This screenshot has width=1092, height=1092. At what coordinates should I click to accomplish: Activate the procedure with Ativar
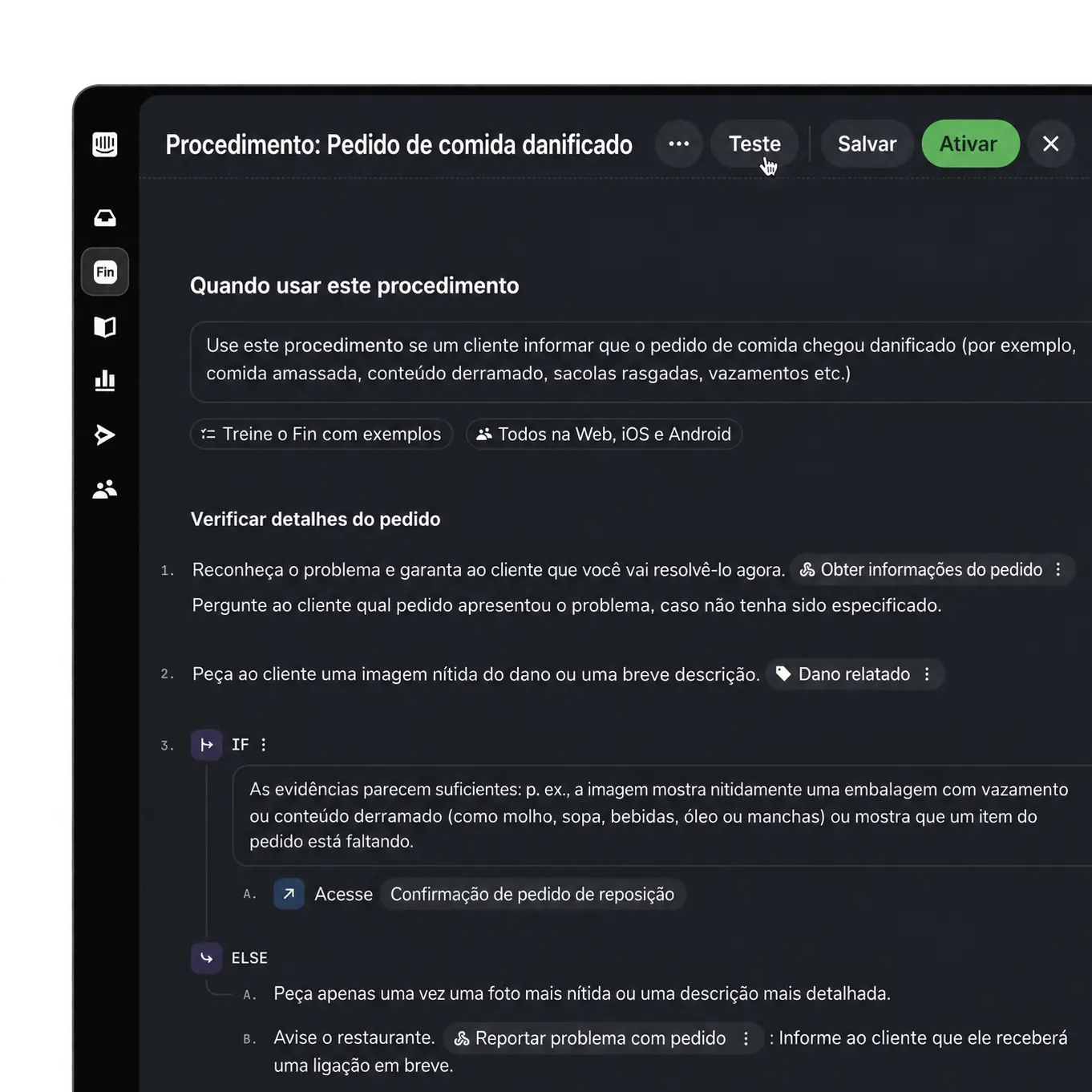click(970, 144)
